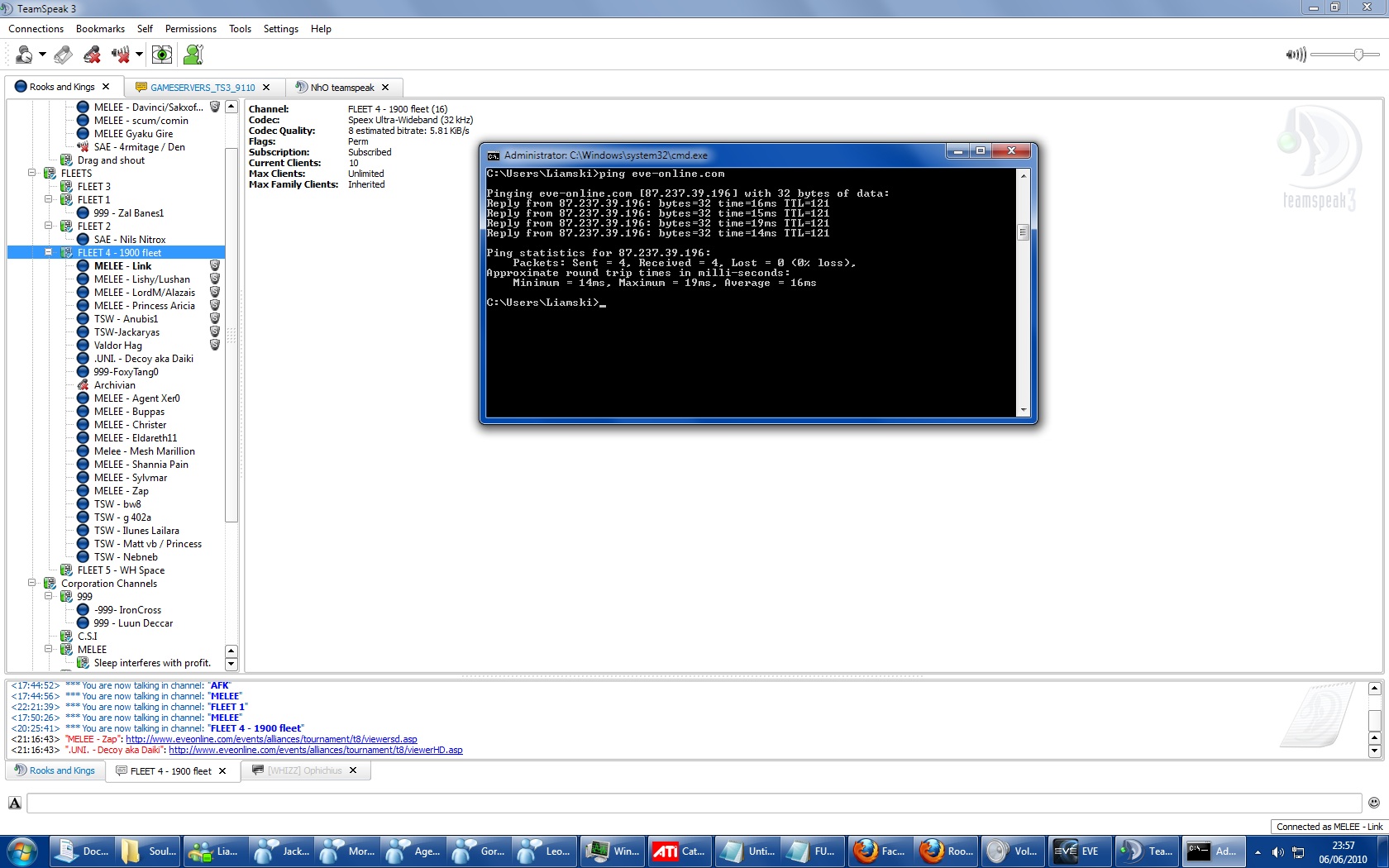The height and width of the screenshot is (868, 1389).
Task: Open the Bookmarks menu
Action: coord(100,29)
